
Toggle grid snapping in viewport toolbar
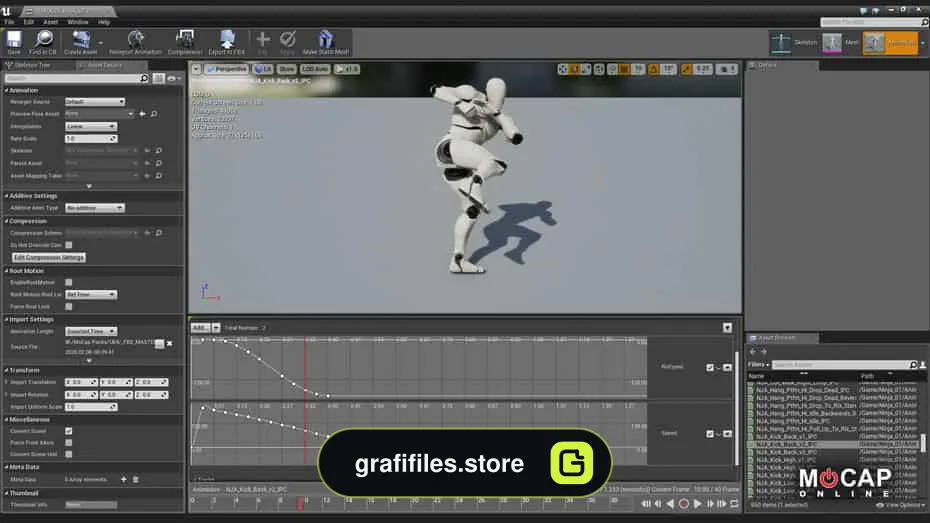pyautogui.click(x=624, y=69)
